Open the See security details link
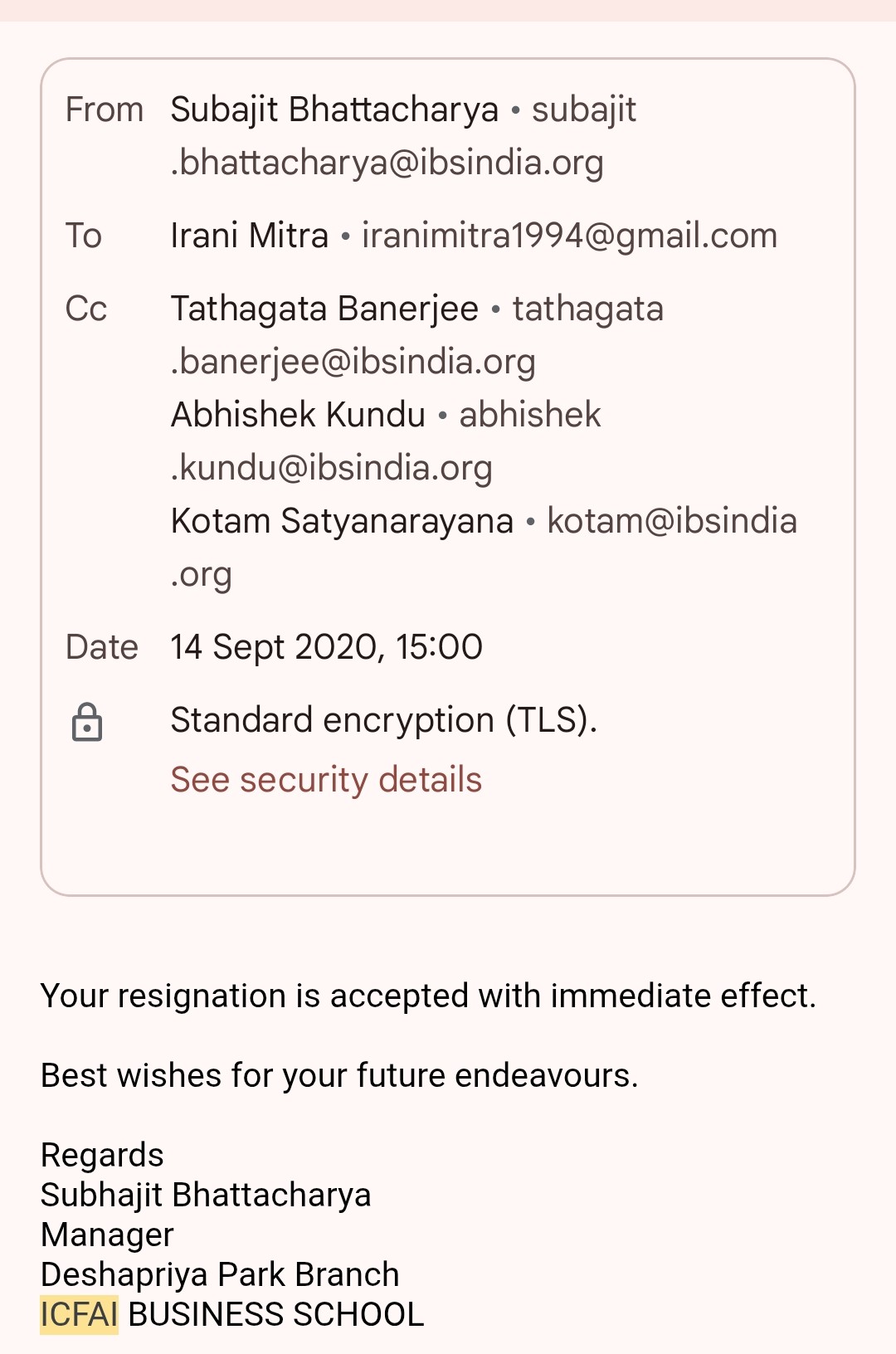The image size is (896, 1354). point(326,780)
